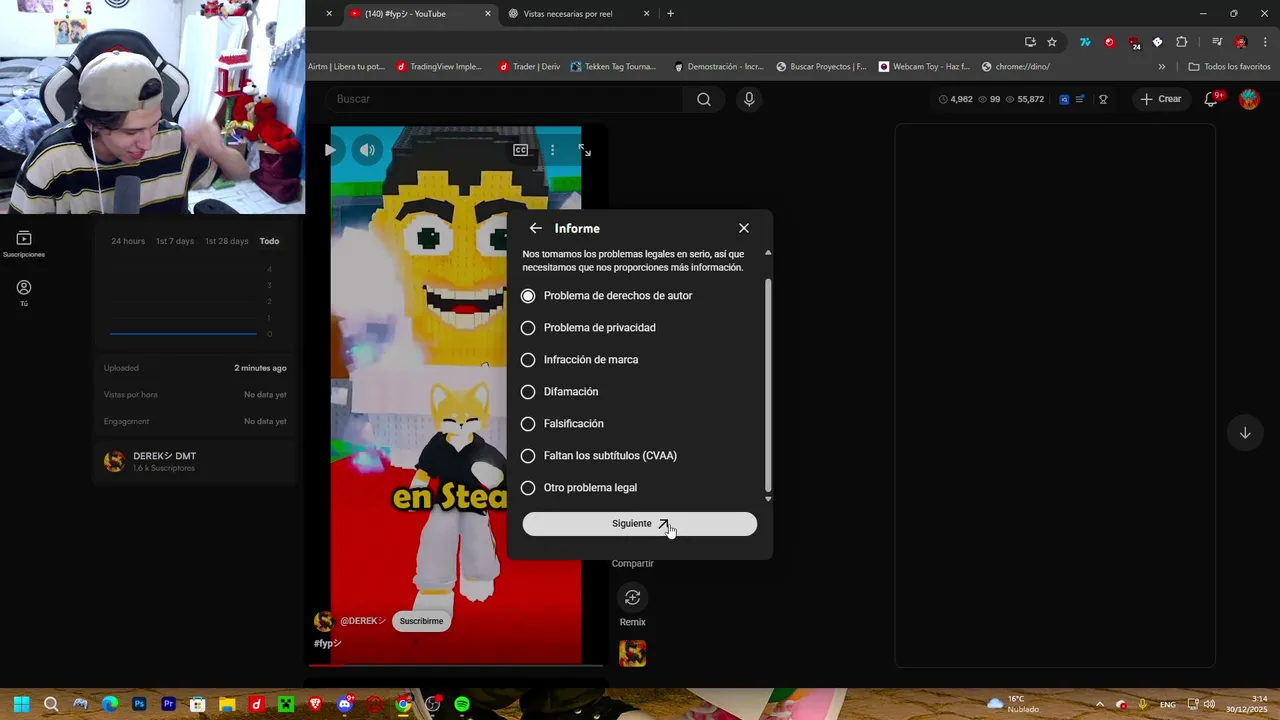Click the Suscribirme button
Screen dimensions: 1280x720
click(x=421, y=621)
